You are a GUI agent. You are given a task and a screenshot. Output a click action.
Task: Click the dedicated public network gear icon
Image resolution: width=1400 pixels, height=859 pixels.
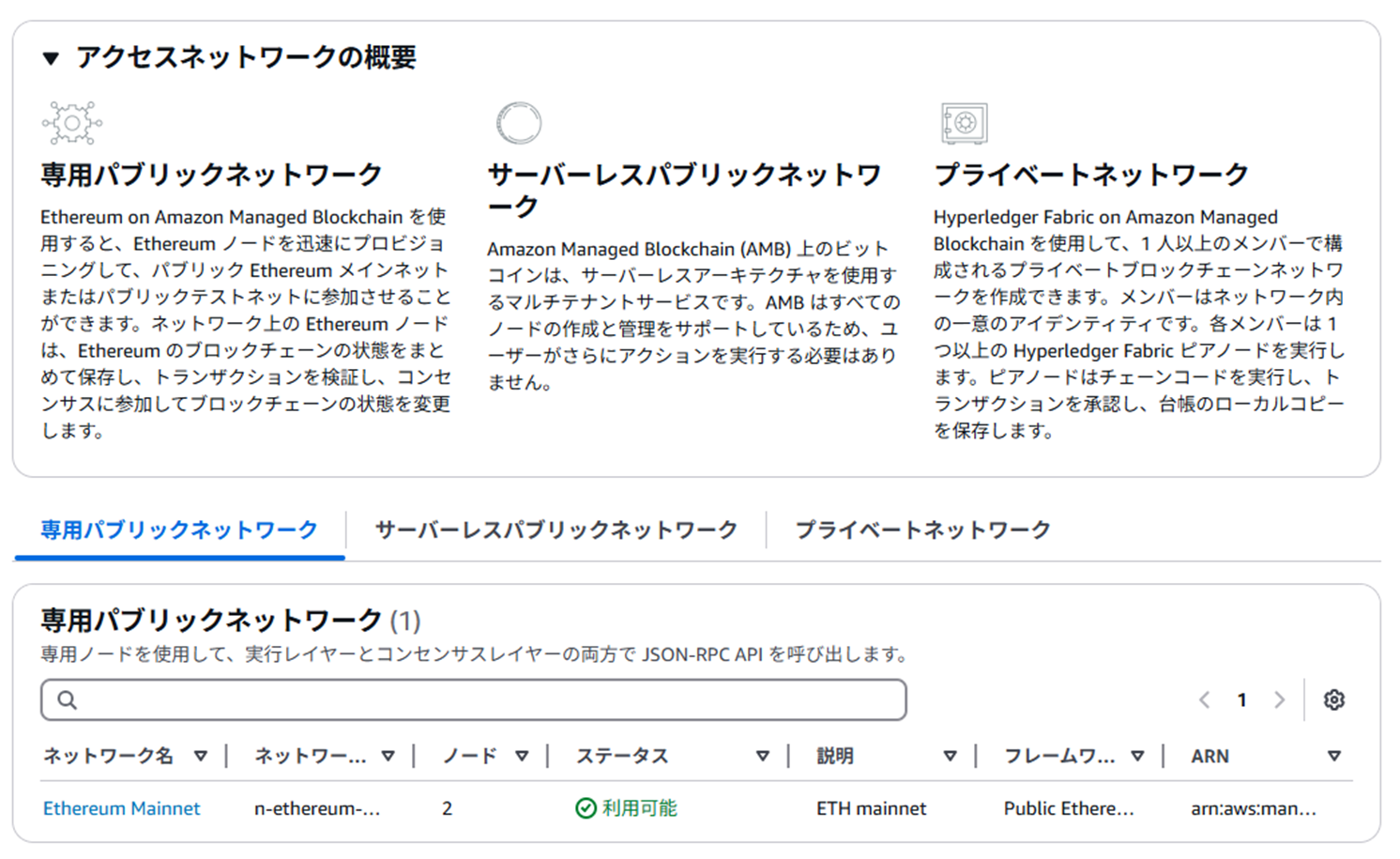pyautogui.click(x=72, y=123)
